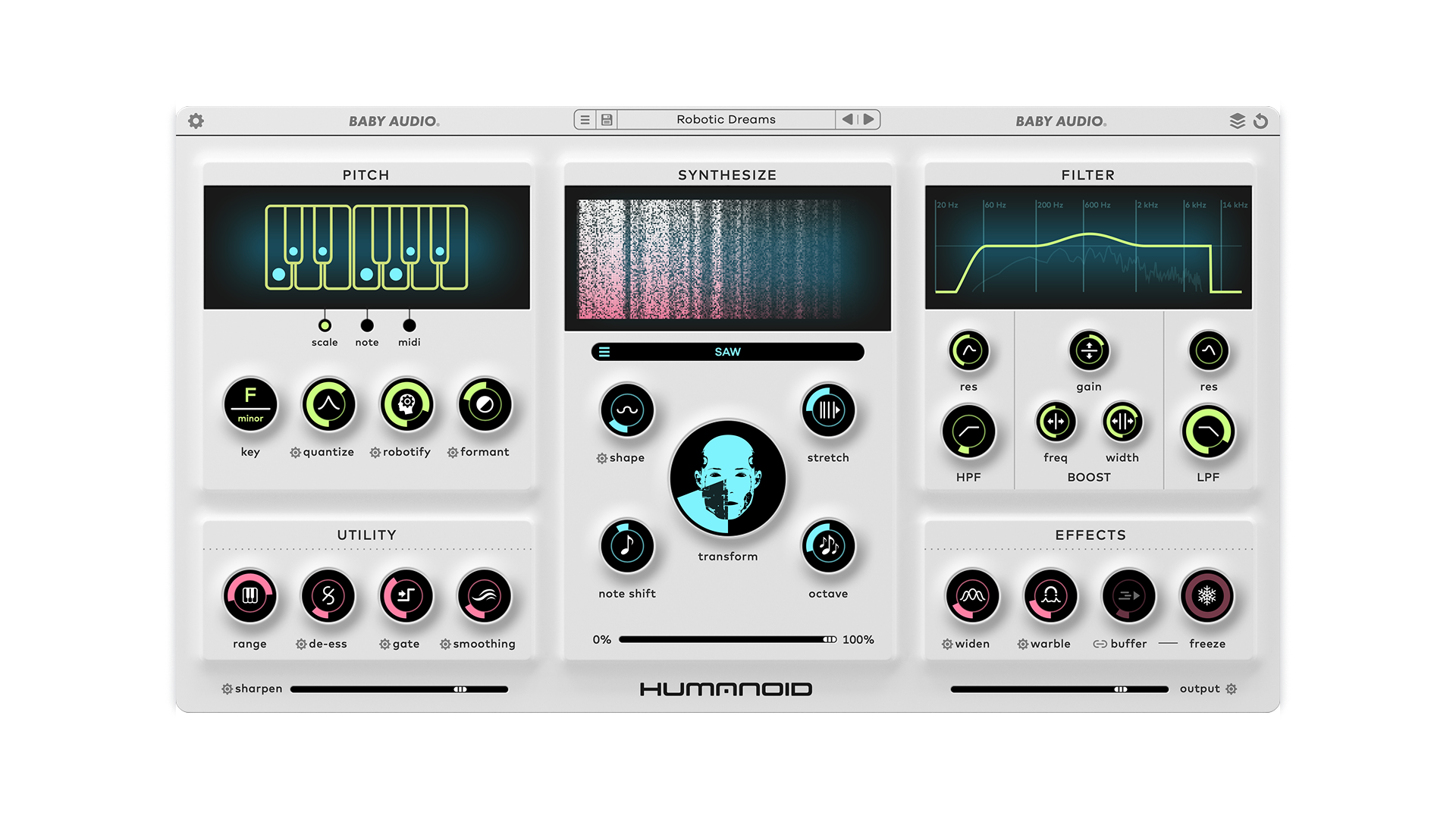The width and height of the screenshot is (1456, 819).
Task: Open the SAW waveform dropdown
Action: [x=727, y=352]
